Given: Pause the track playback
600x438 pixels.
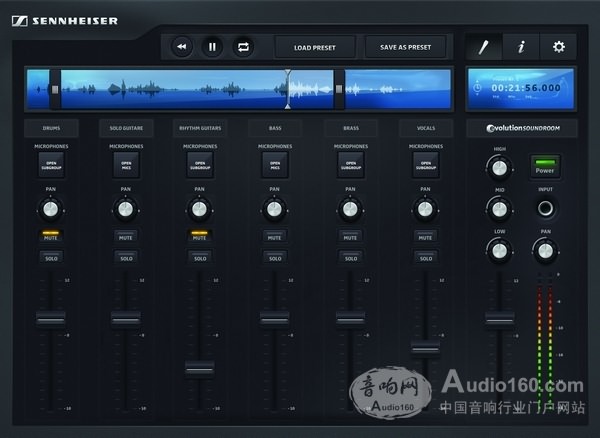Looking at the screenshot, I should [x=212, y=47].
